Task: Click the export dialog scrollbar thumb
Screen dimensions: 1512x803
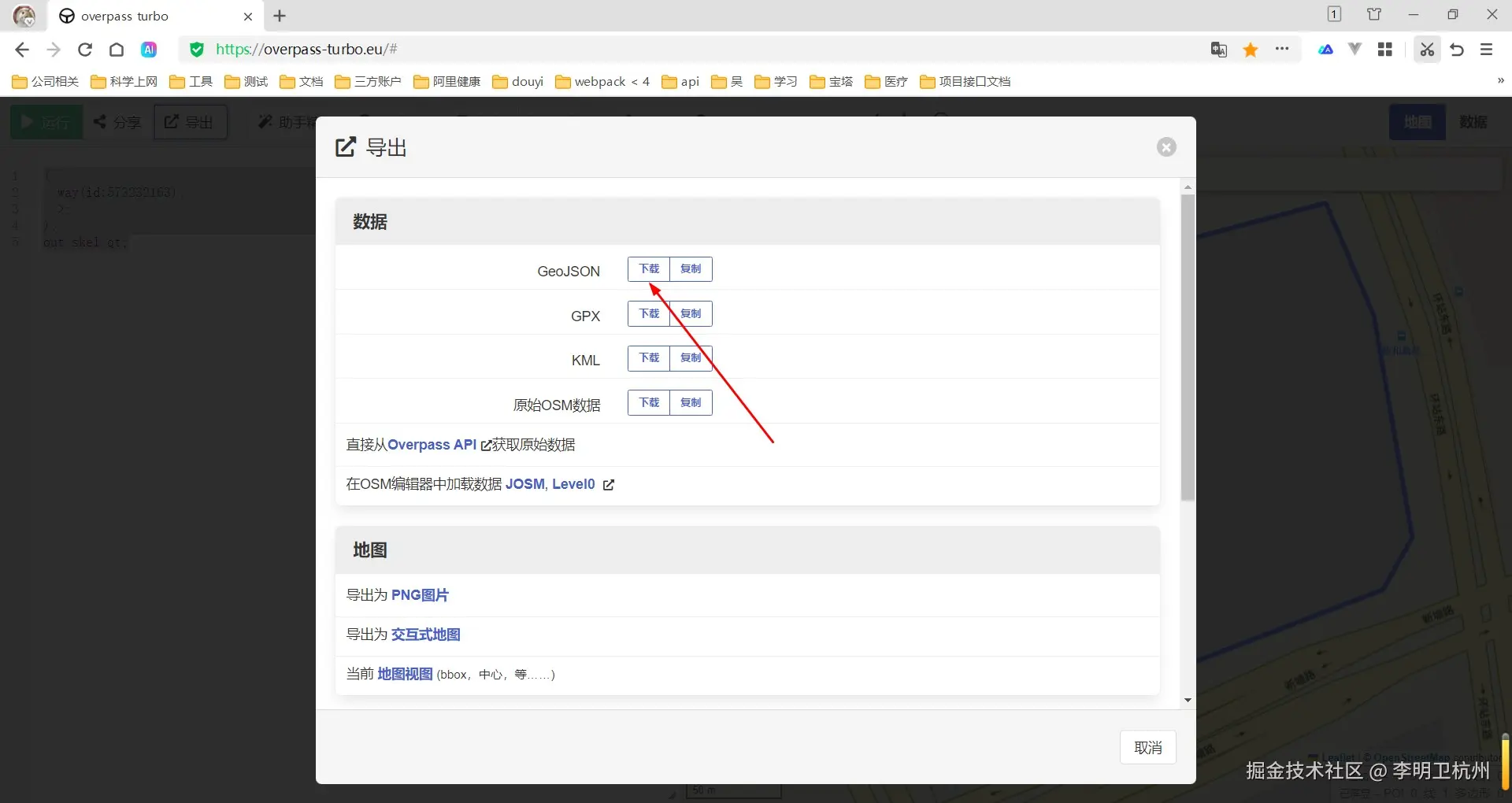Action: coord(1188,347)
